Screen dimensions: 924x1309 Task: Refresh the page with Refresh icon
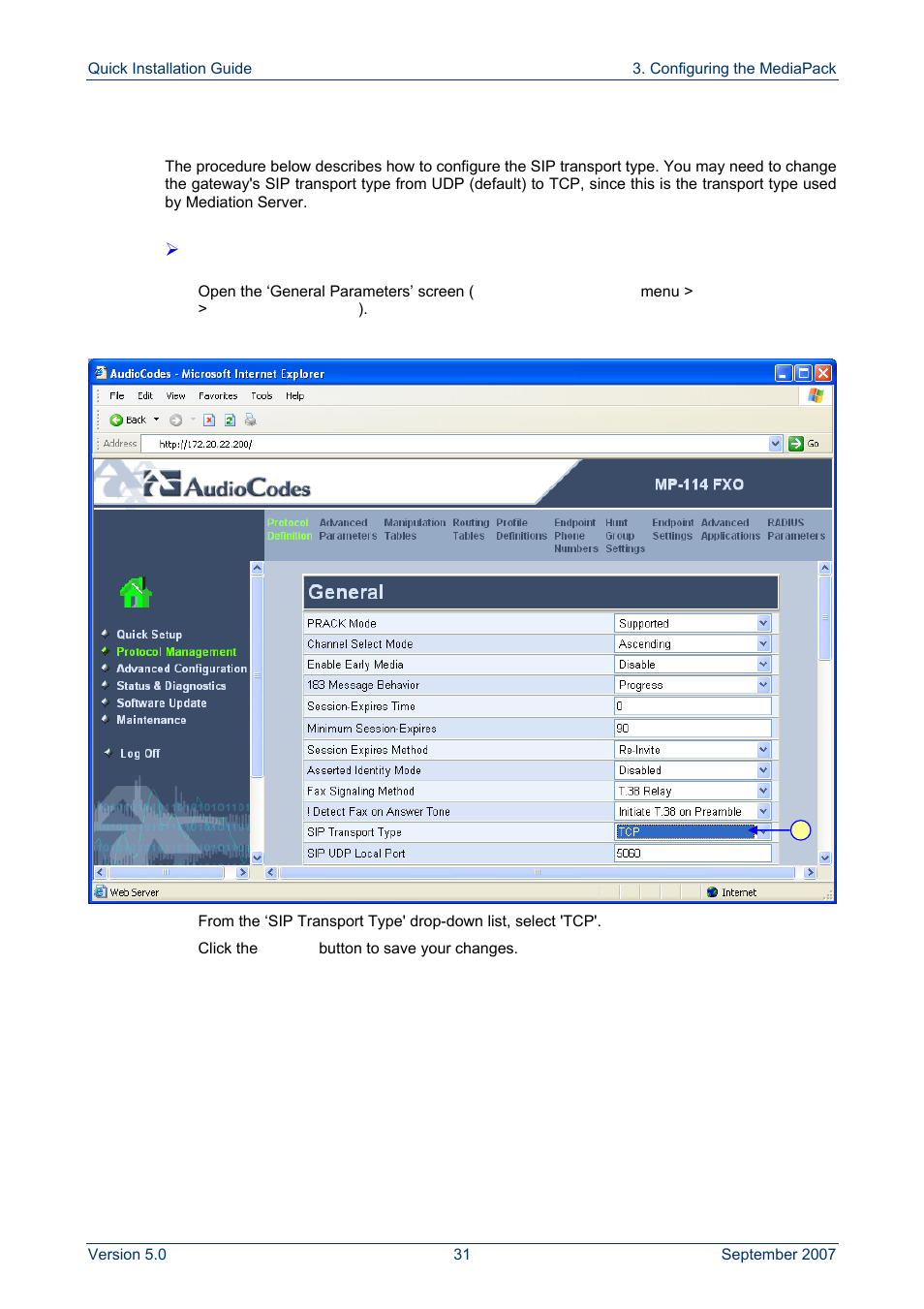(x=230, y=420)
